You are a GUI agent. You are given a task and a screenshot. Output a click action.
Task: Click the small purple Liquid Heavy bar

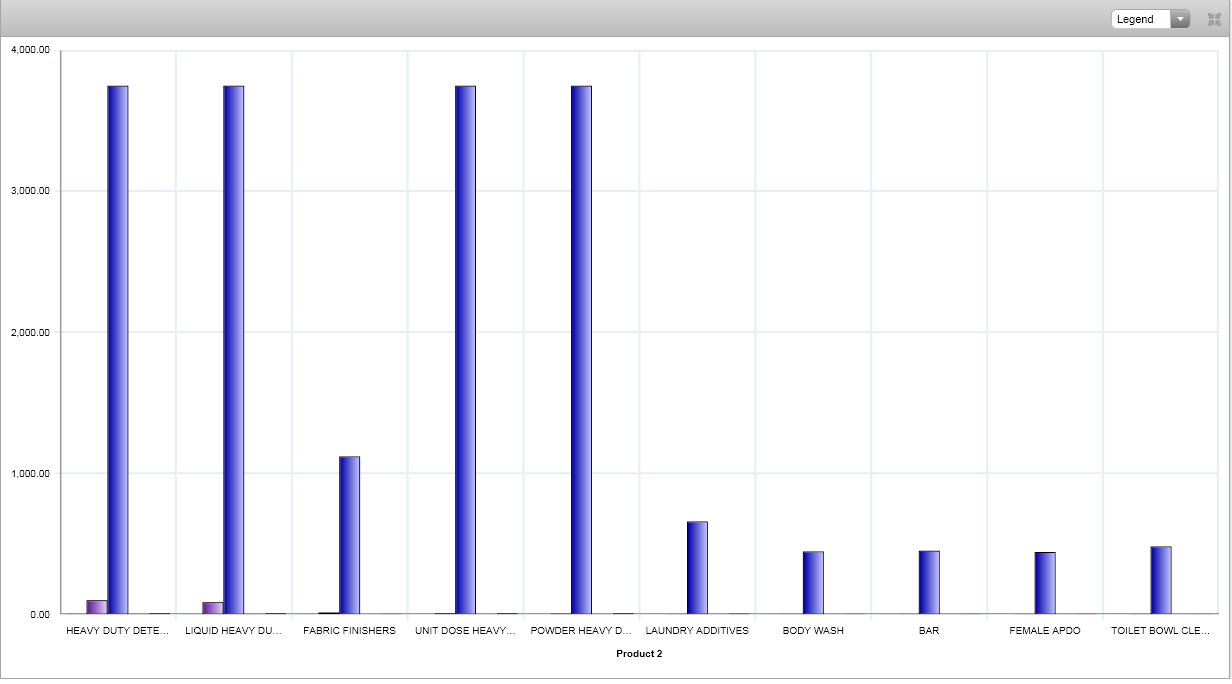click(x=212, y=608)
